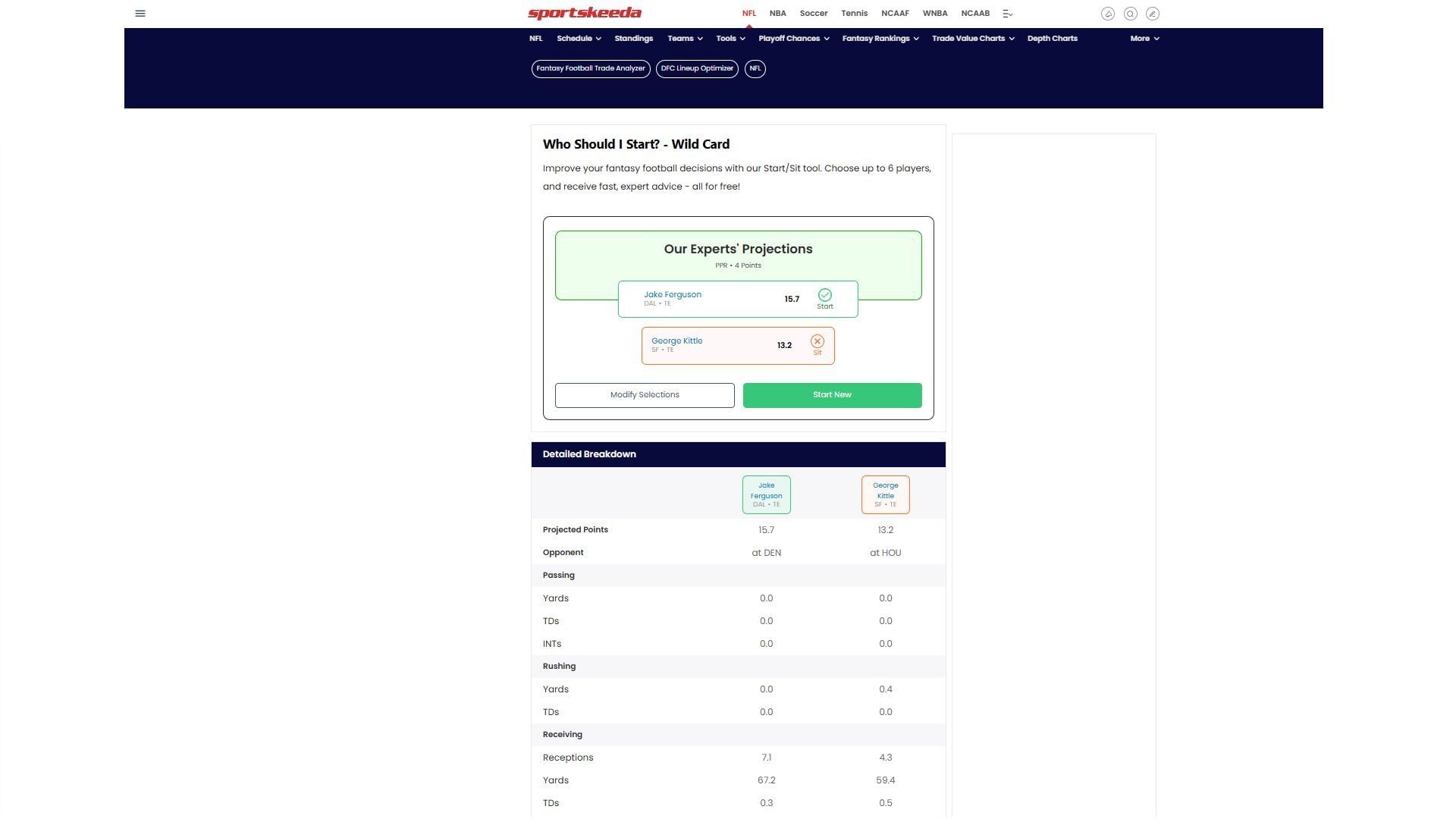The image size is (1456, 819).
Task: Click the search magnifier icon
Action: (x=1130, y=14)
